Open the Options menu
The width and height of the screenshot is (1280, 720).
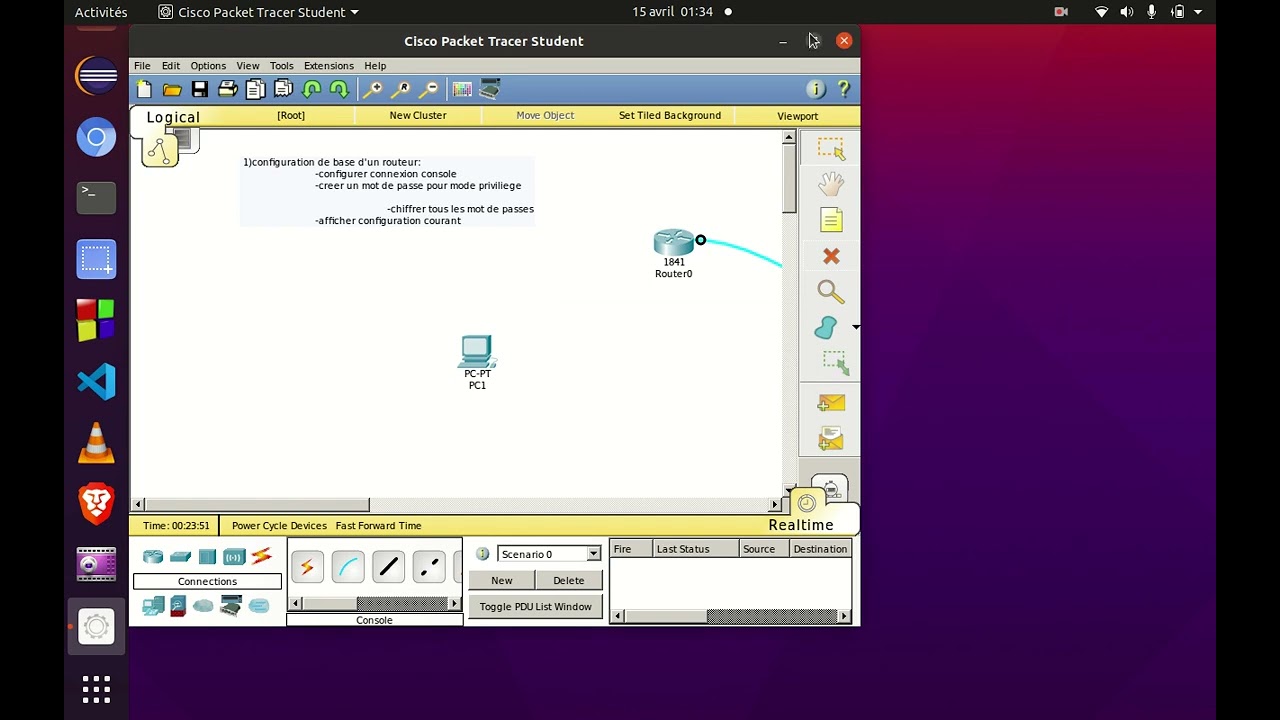(208, 66)
